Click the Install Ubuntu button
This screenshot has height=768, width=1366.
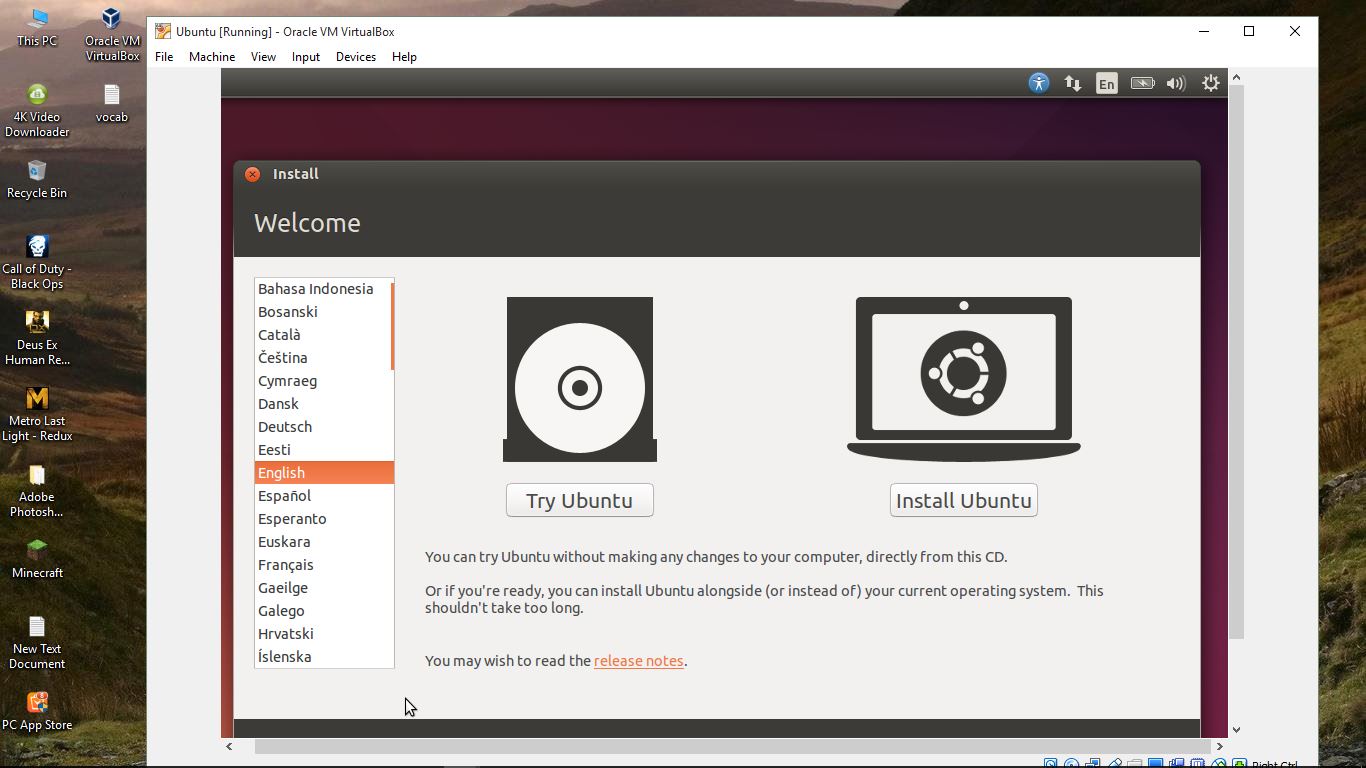click(x=964, y=500)
